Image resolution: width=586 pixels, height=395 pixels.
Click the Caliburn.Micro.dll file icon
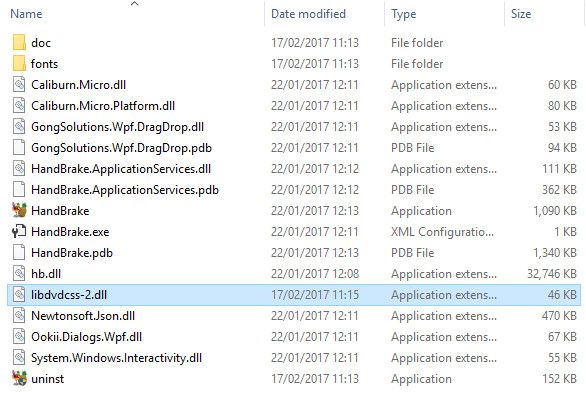(19, 84)
